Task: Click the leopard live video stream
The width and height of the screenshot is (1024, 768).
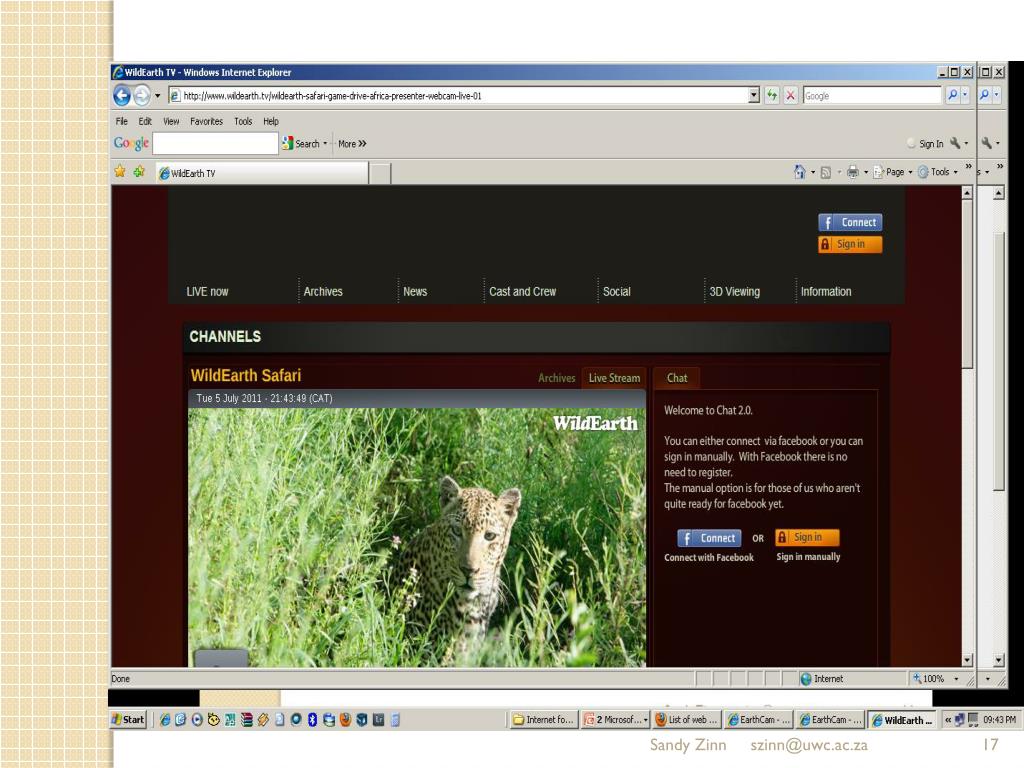Action: pyautogui.click(x=417, y=537)
